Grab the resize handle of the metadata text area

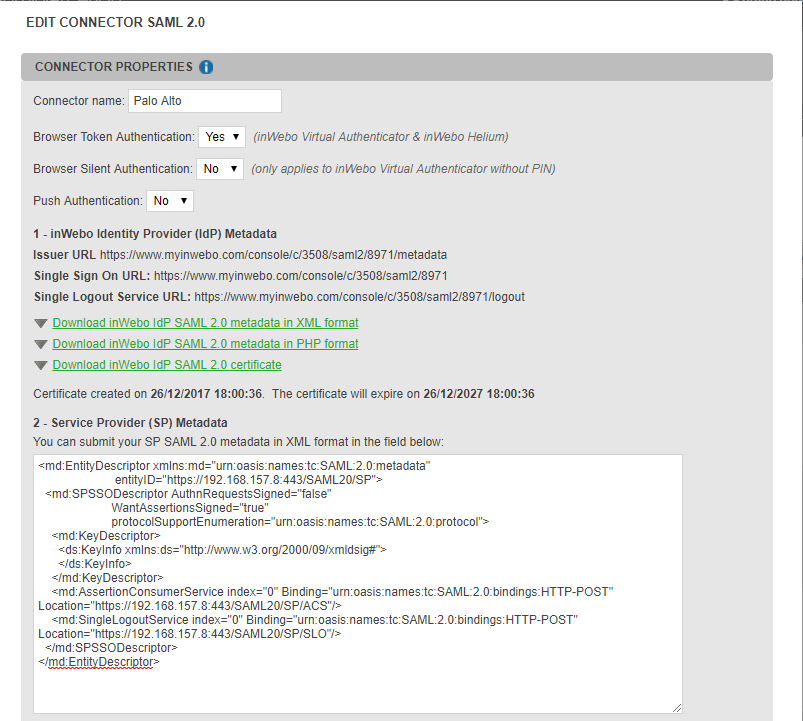[676, 707]
